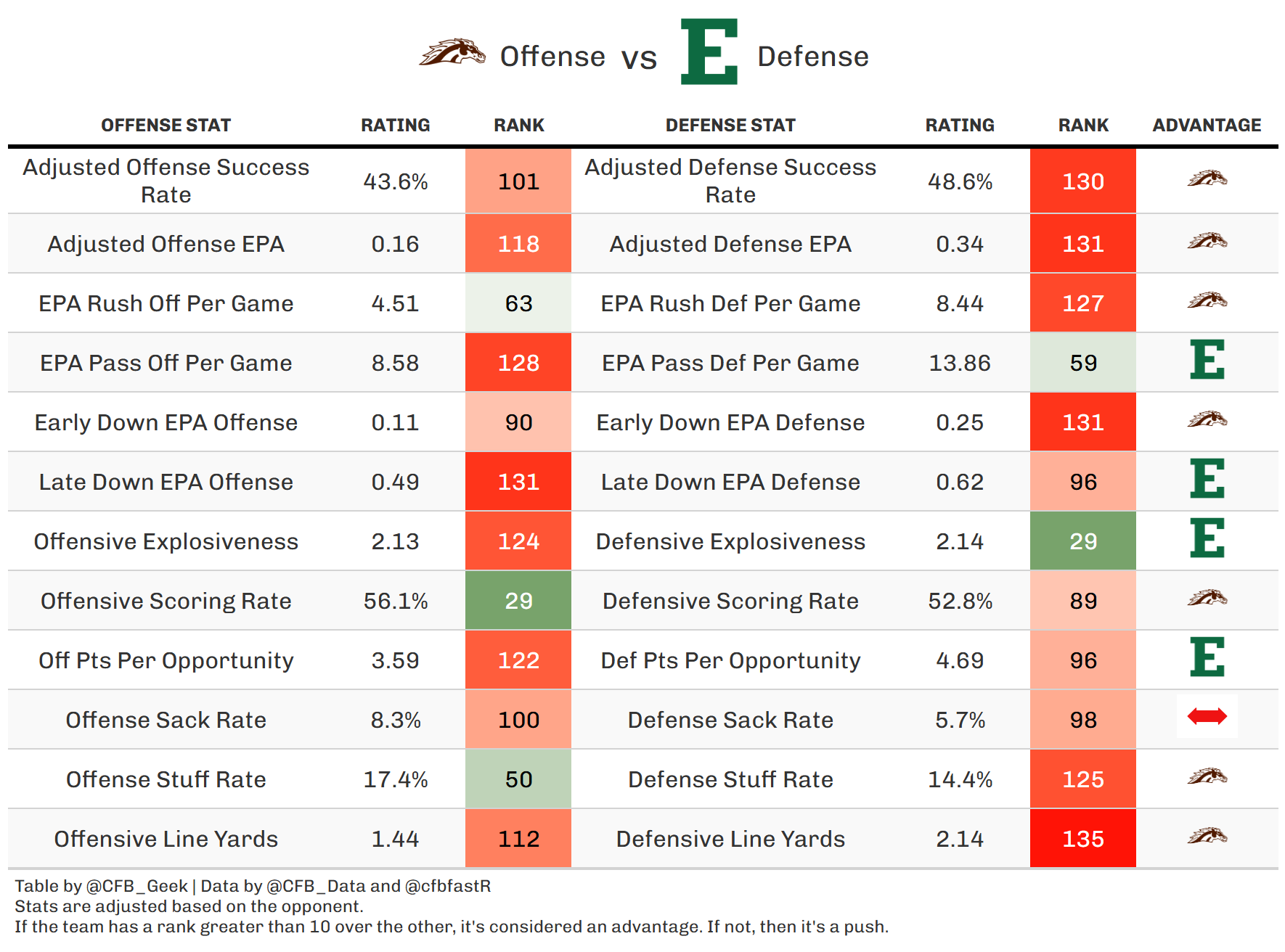Click the Bronco advantage icon in Stuff Rate row
The width and height of the screenshot is (1285, 952).
tap(1207, 776)
